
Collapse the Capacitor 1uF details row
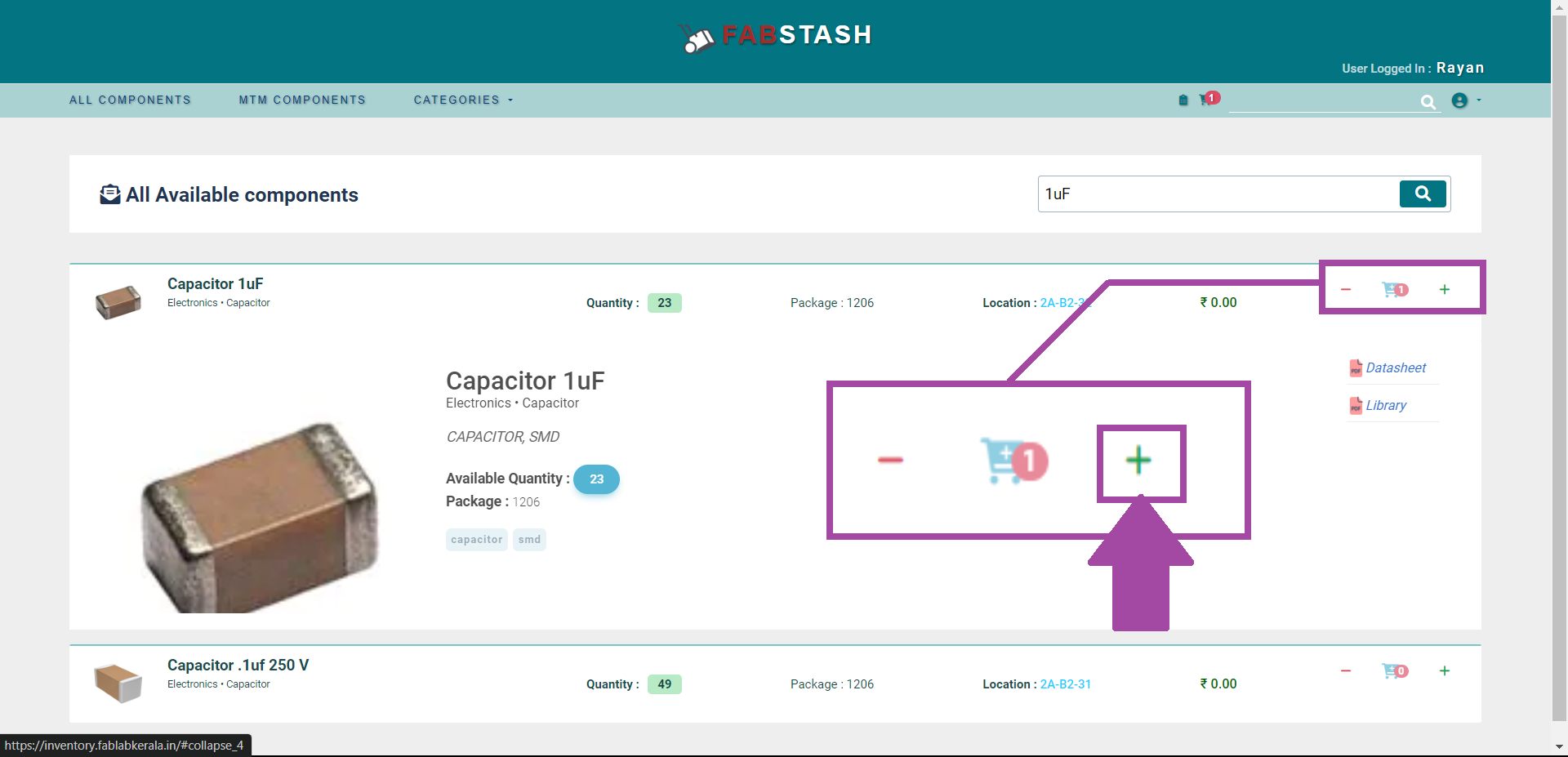click(216, 284)
